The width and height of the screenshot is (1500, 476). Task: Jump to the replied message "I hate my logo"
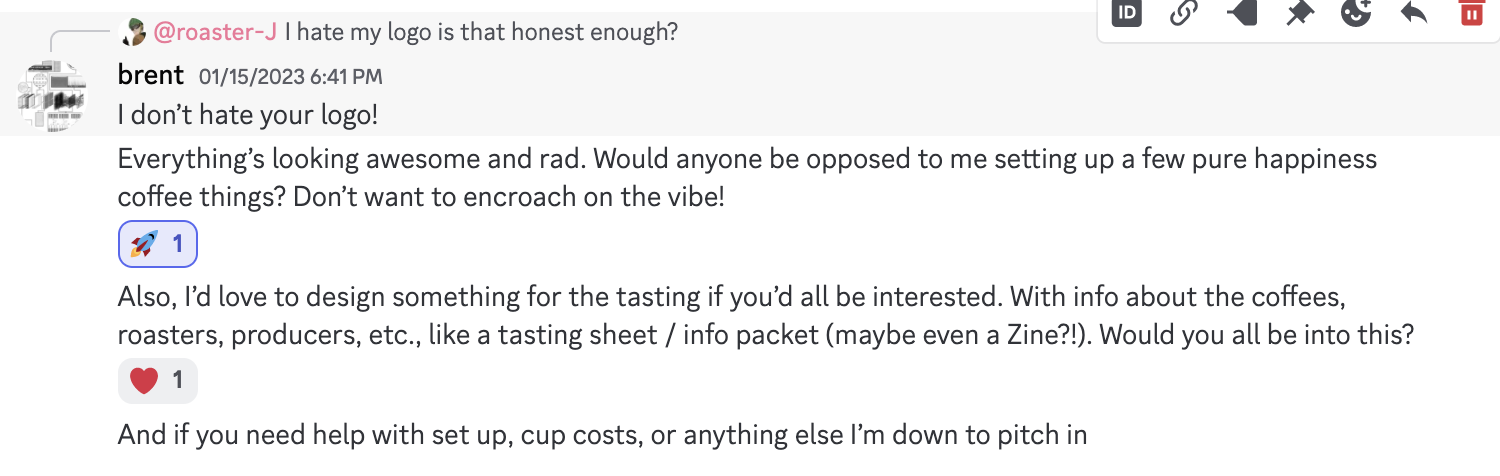(x=481, y=32)
